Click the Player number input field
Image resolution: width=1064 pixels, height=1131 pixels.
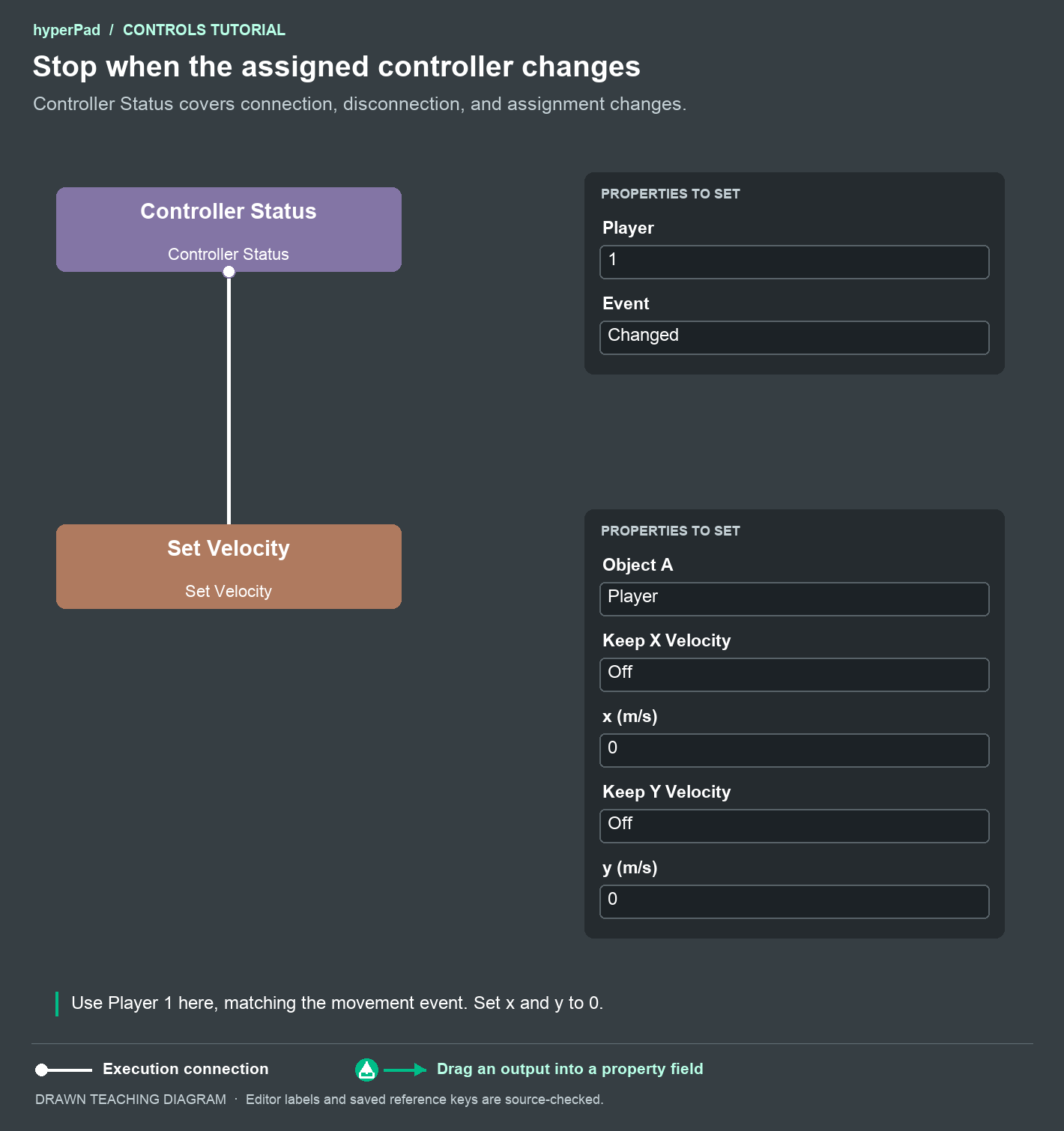pyautogui.click(x=794, y=262)
